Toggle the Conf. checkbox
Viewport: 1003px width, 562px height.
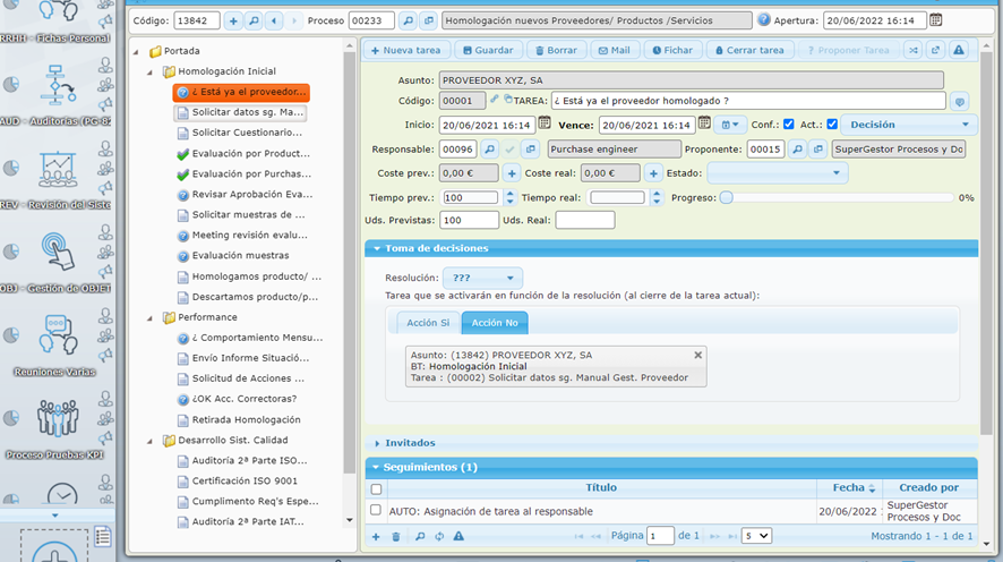789,124
